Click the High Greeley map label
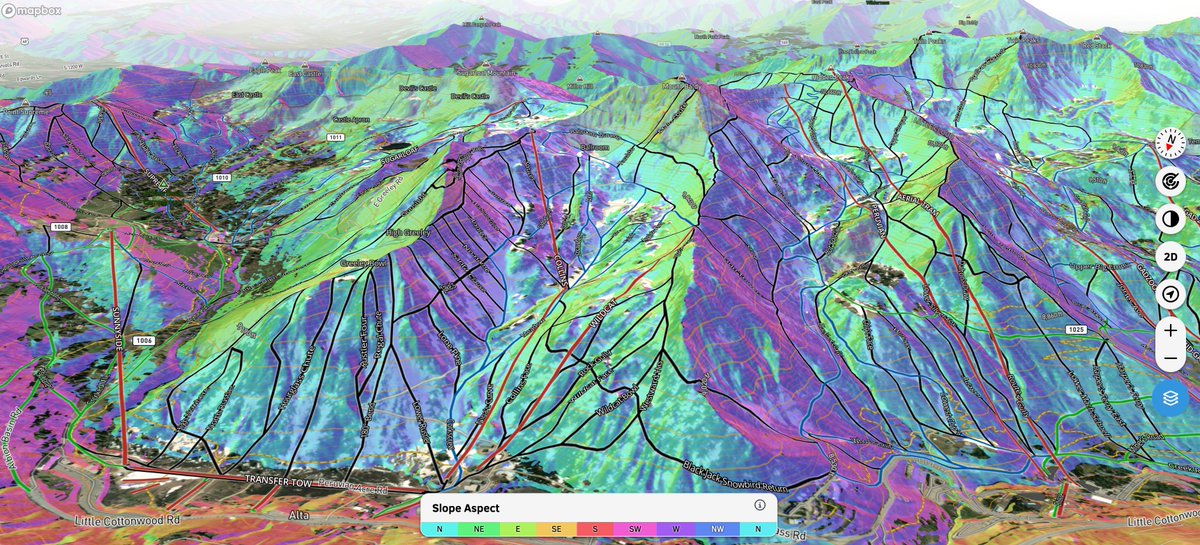The image size is (1200, 545). (407, 232)
